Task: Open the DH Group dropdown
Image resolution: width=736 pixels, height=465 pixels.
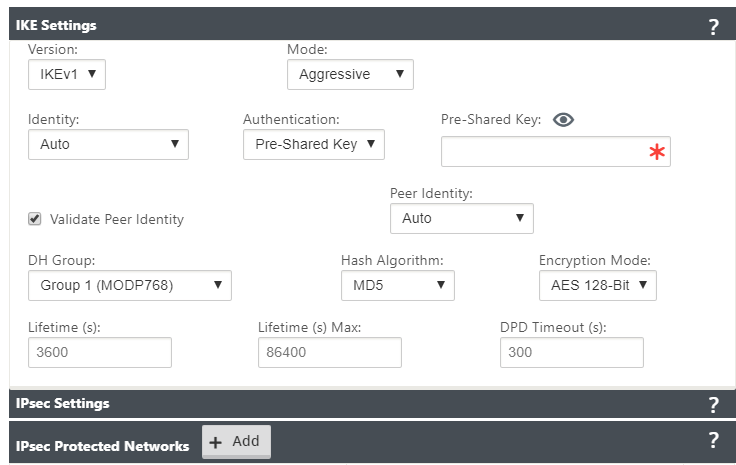Action: coord(130,285)
